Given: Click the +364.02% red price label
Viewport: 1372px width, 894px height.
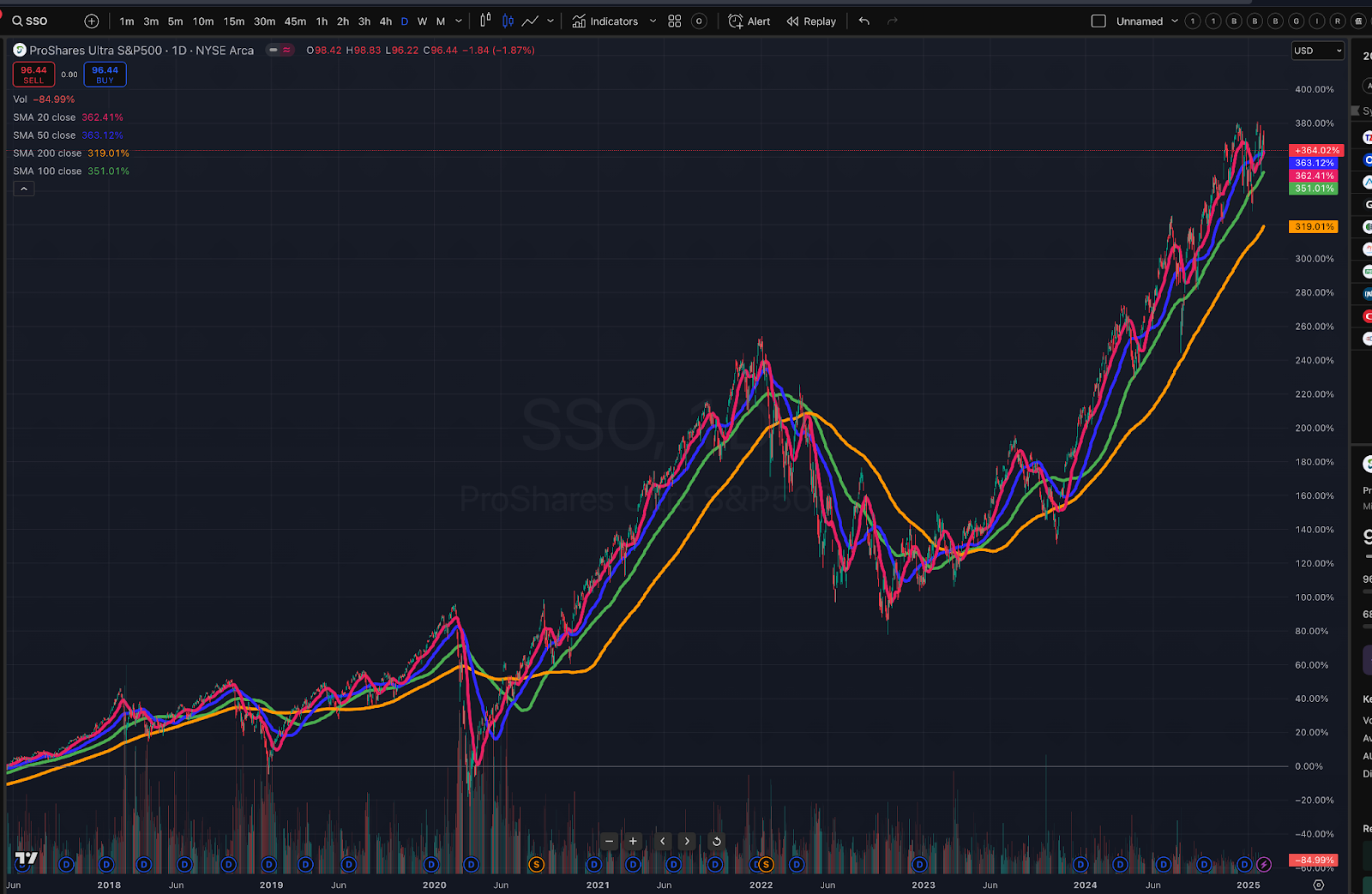Looking at the screenshot, I should pos(1316,150).
